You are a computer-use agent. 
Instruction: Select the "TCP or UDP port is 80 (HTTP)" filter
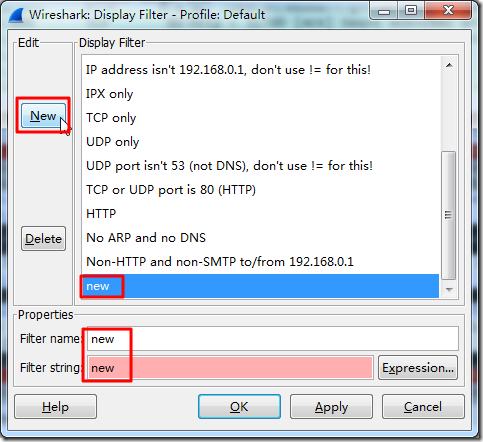click(260, 190)
